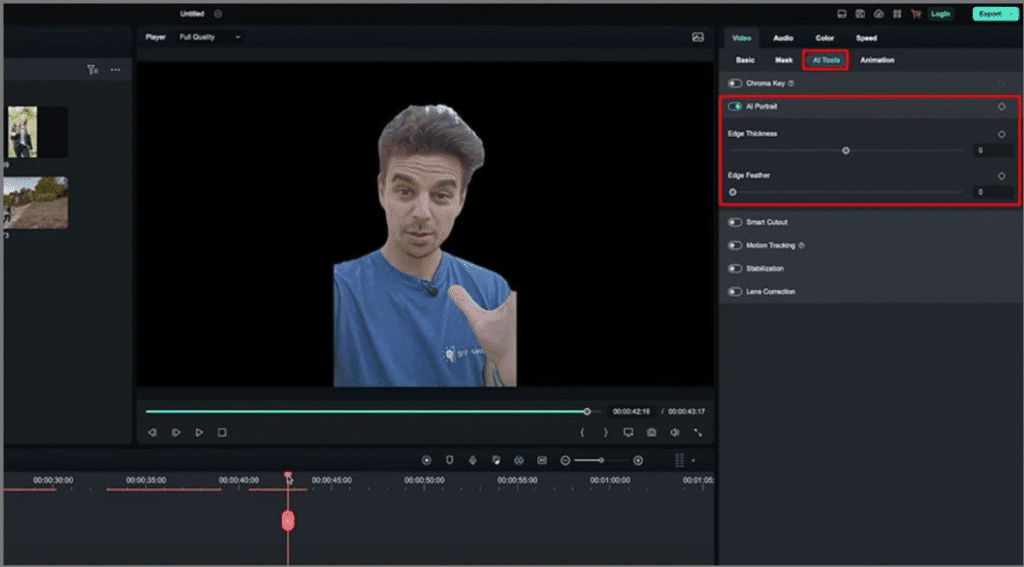Click the snapshot image icon in player header
This screenshot has width=1024, height=567.
697,37
